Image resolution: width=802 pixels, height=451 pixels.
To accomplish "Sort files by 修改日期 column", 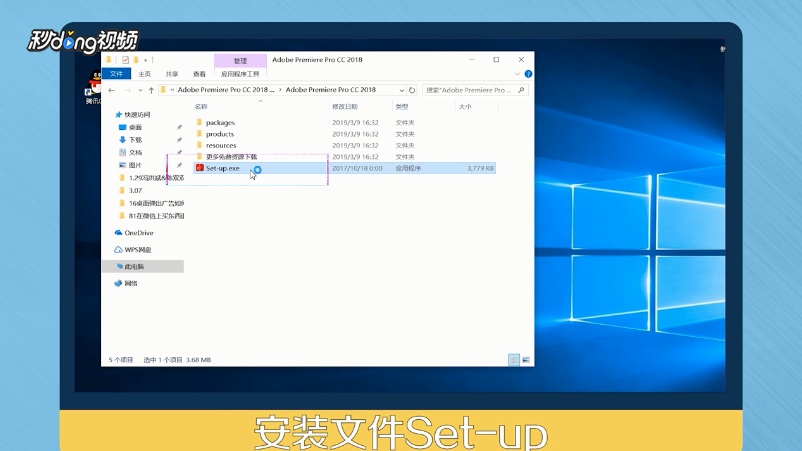I will point(345,107).
